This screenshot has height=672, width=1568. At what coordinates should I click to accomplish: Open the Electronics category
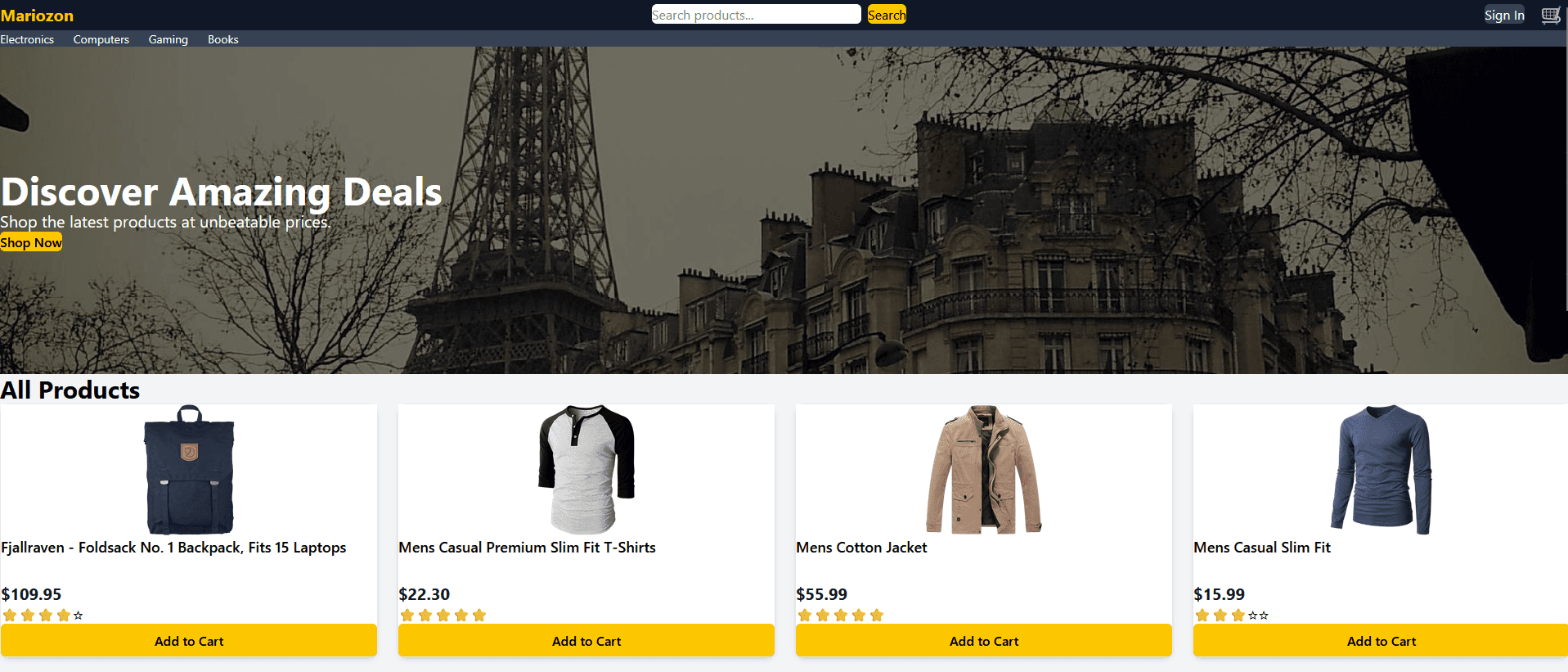tap(27, 39)
